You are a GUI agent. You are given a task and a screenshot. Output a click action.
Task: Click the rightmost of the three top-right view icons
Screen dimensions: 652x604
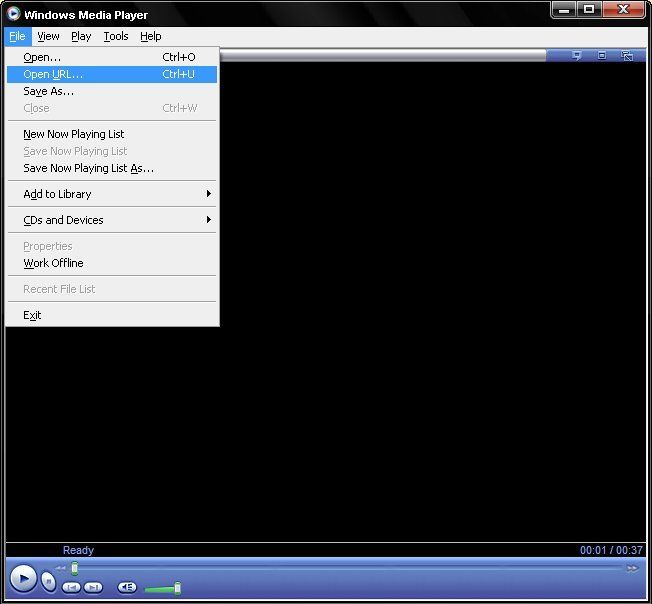point(627,56)
